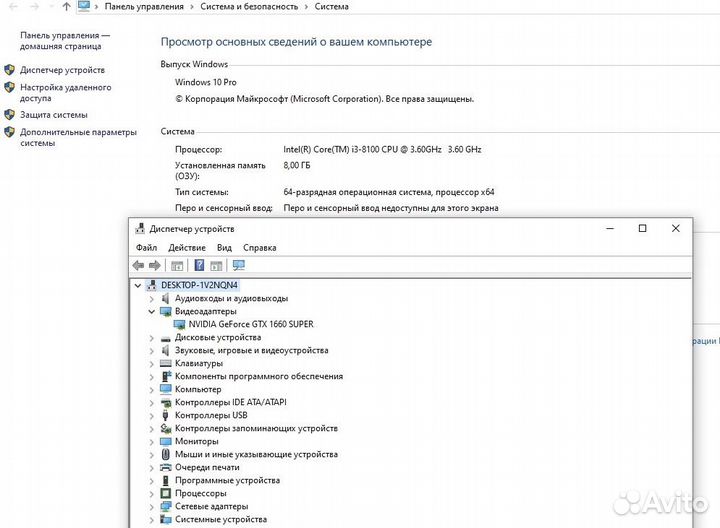Click the scan for hardware changes monitor icon
720x528 pixels.
click(239, 265)
